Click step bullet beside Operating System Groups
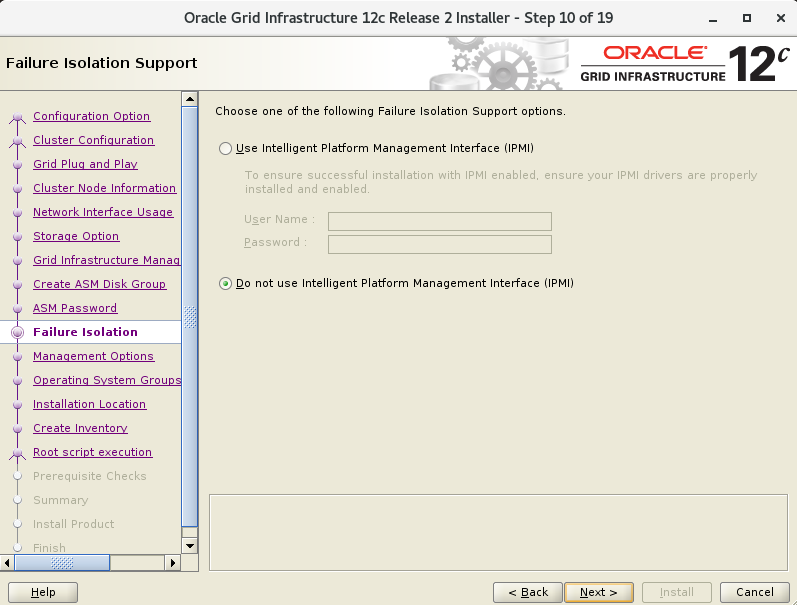Screen dimensions: 797x605 pos(17,381)
